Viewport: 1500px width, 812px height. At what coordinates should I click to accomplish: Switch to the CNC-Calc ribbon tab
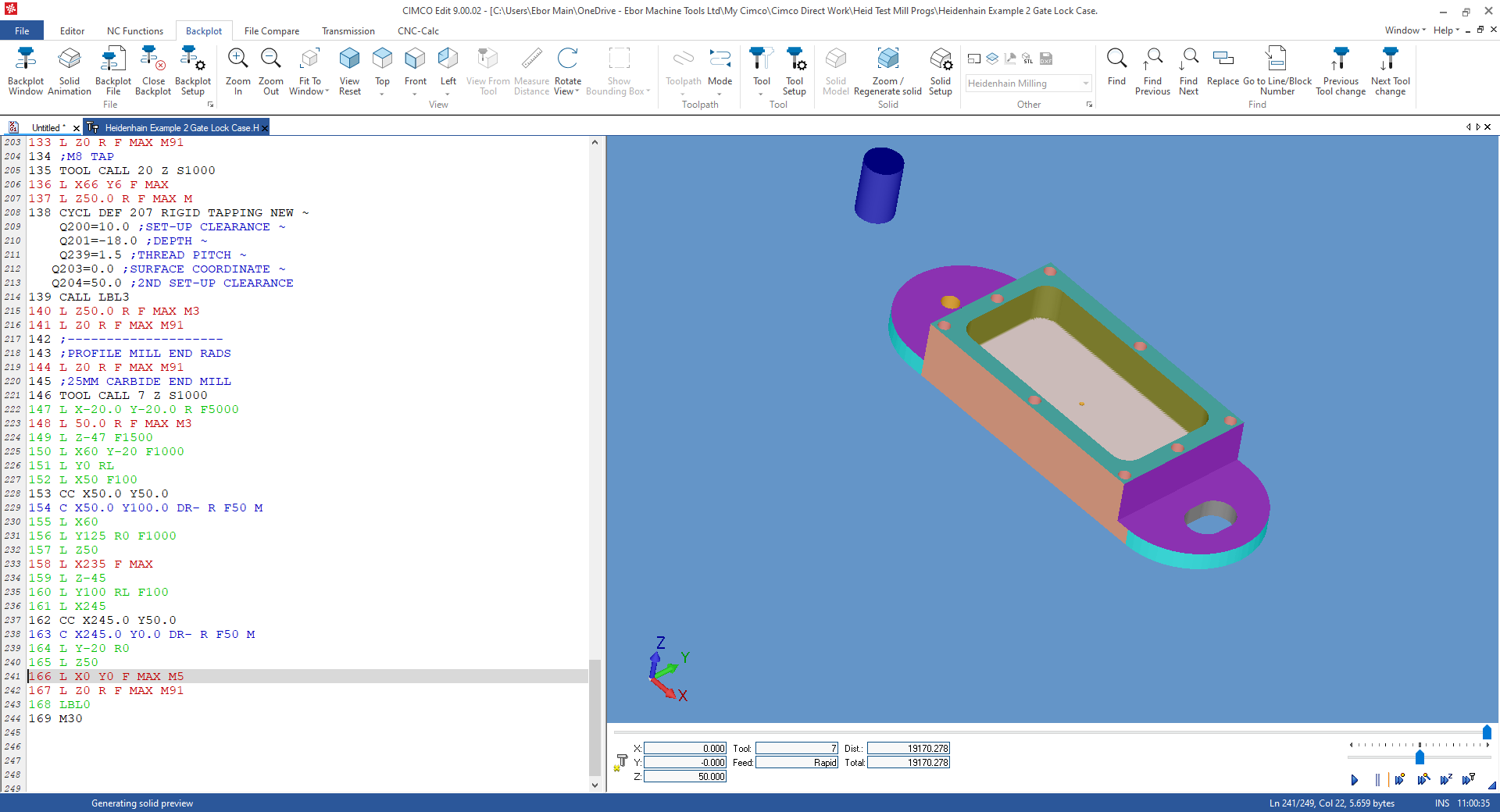point(418,31)
